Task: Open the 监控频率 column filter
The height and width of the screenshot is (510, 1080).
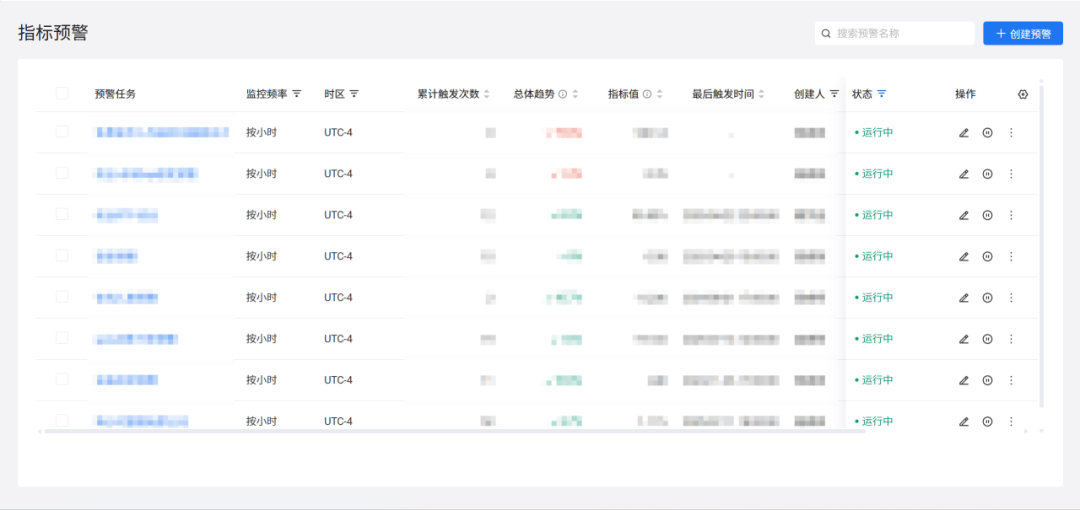Action: tap(297, 94)
